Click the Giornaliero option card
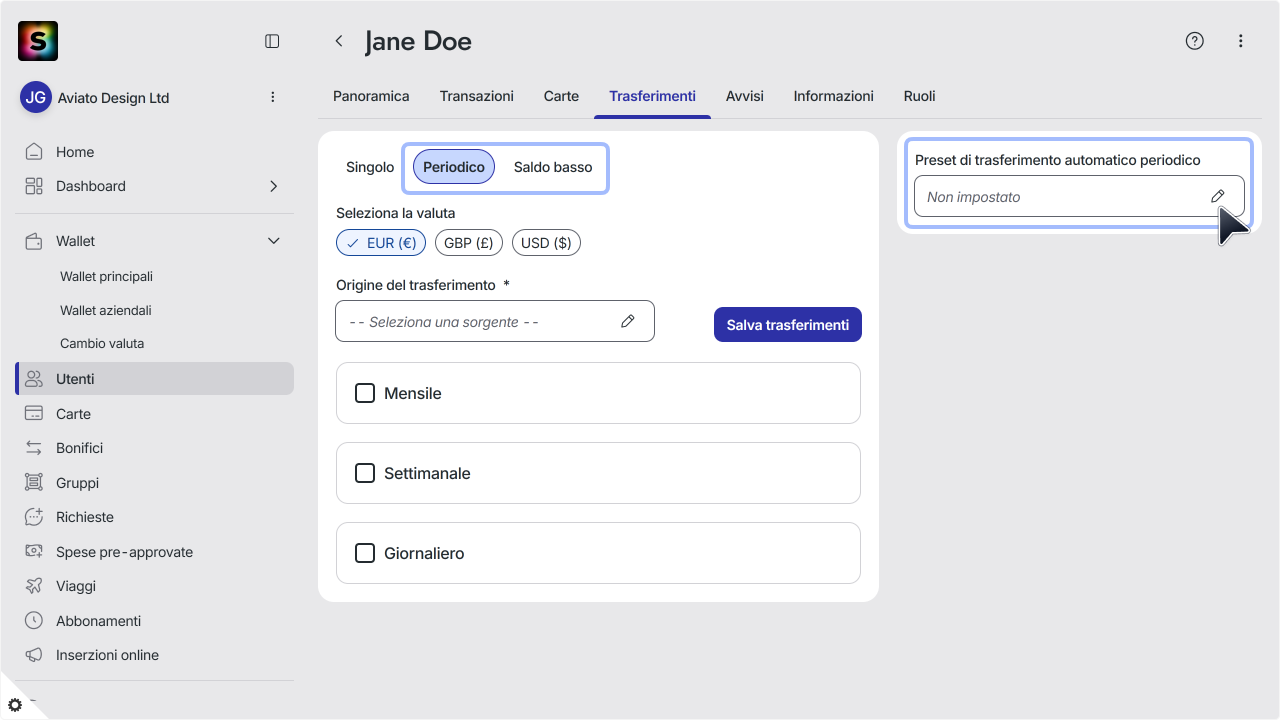The image size is (1280, 720). point(598,553)
